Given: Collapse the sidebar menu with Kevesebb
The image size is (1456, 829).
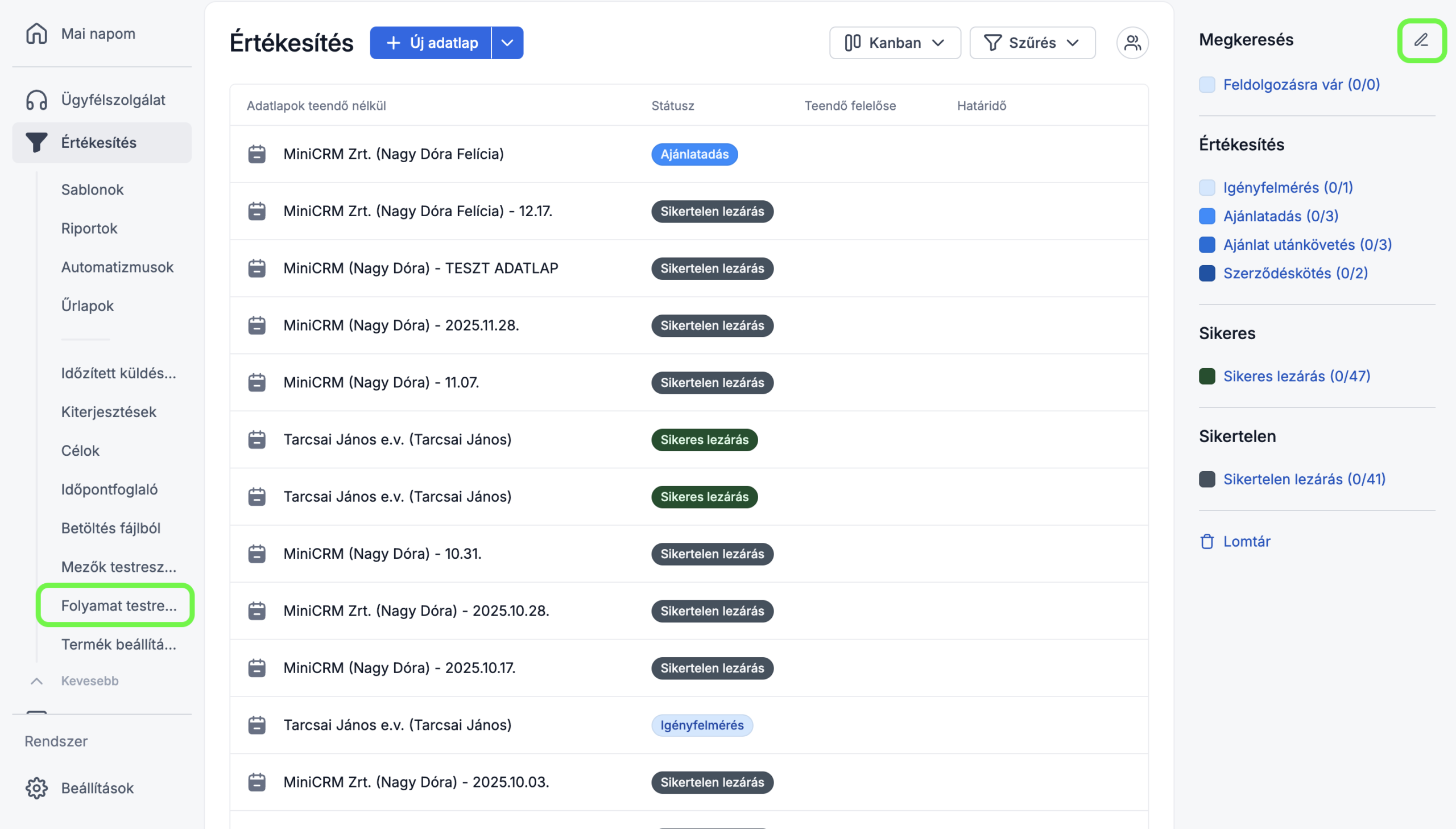Looking at the screenshot, I should [89, 681].
